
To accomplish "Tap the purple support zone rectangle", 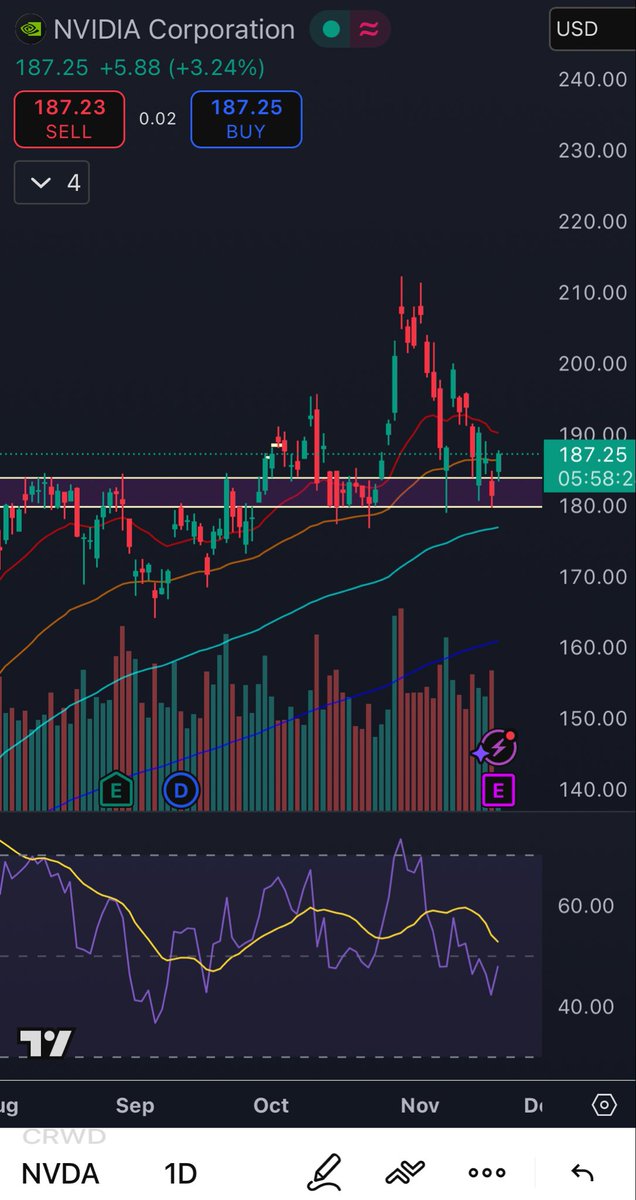I will point(271,492).
